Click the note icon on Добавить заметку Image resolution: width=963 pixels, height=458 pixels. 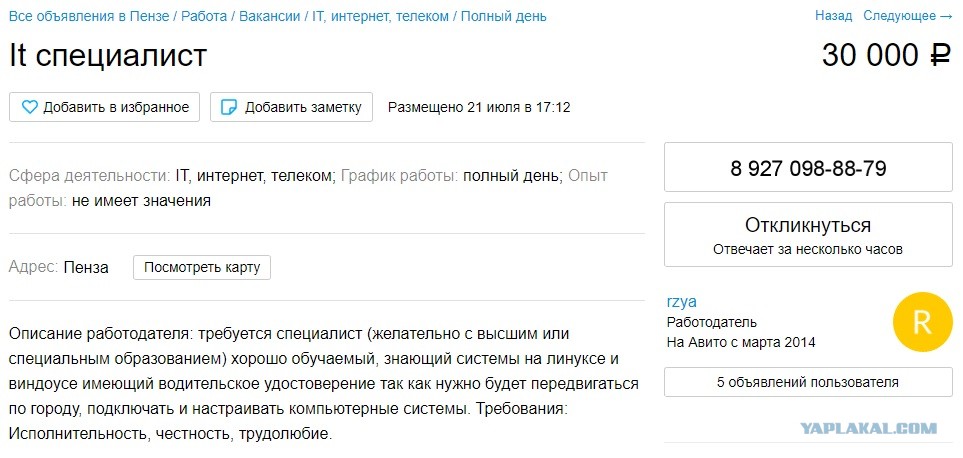[x=228, y=107]
